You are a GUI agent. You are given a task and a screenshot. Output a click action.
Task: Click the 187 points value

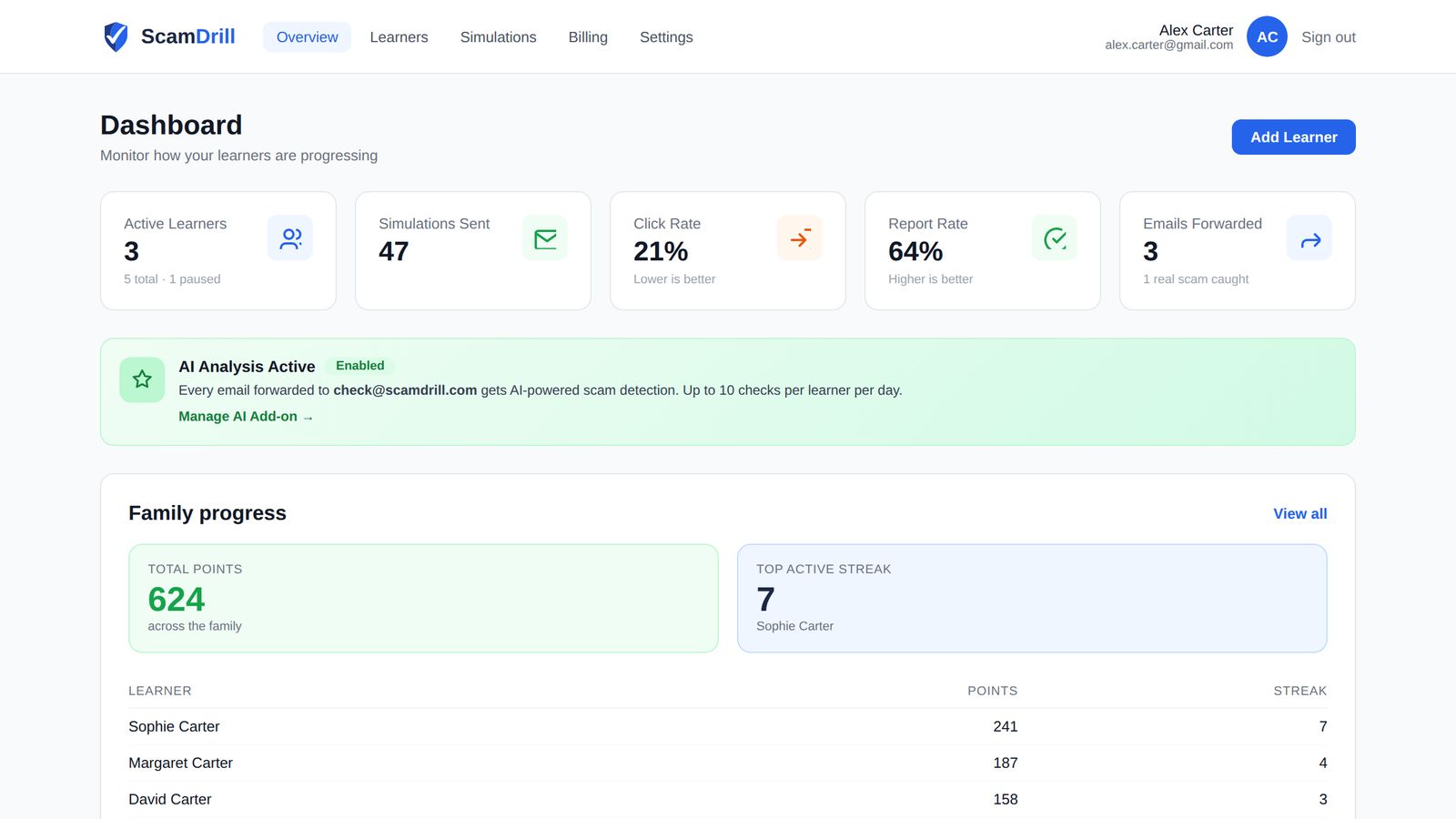coord(1005,763)
